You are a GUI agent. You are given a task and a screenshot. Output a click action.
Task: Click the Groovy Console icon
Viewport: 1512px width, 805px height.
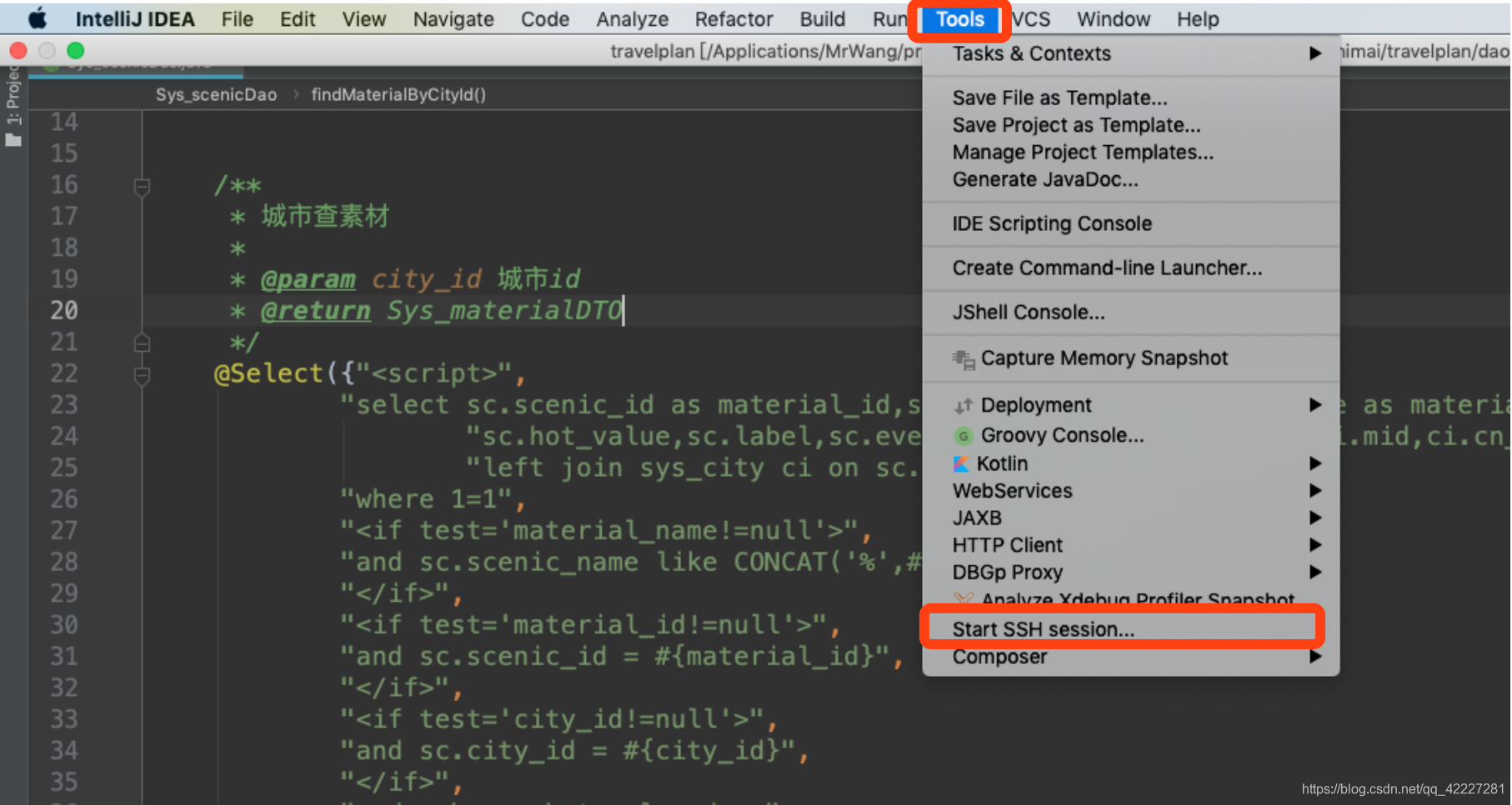964,436
